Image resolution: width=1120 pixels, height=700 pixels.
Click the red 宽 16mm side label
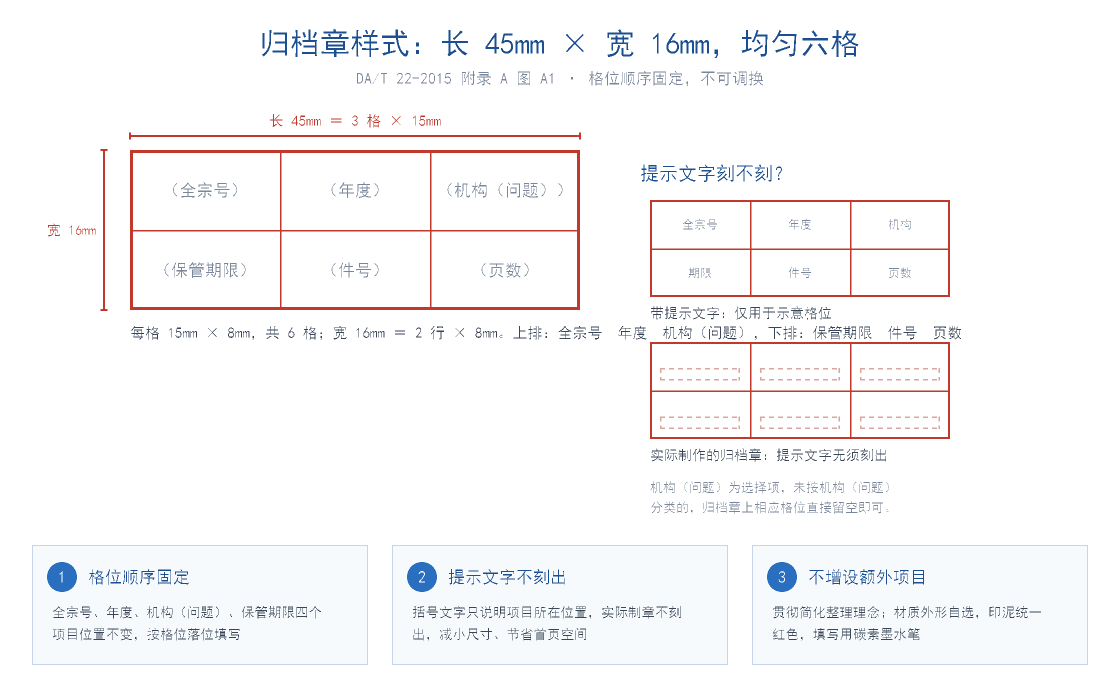point(72,230)
